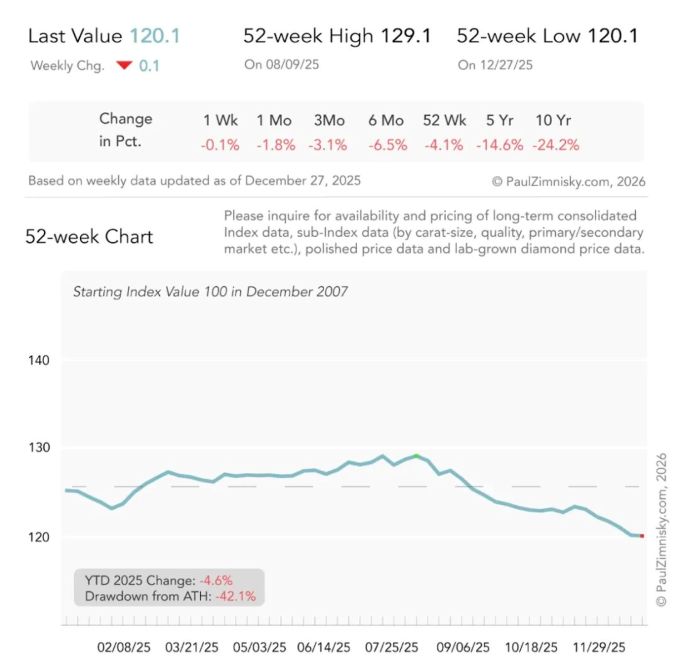680x672 pixels.
Task: Click the Last Value 120.1 figure
Action: pos(154,37)
